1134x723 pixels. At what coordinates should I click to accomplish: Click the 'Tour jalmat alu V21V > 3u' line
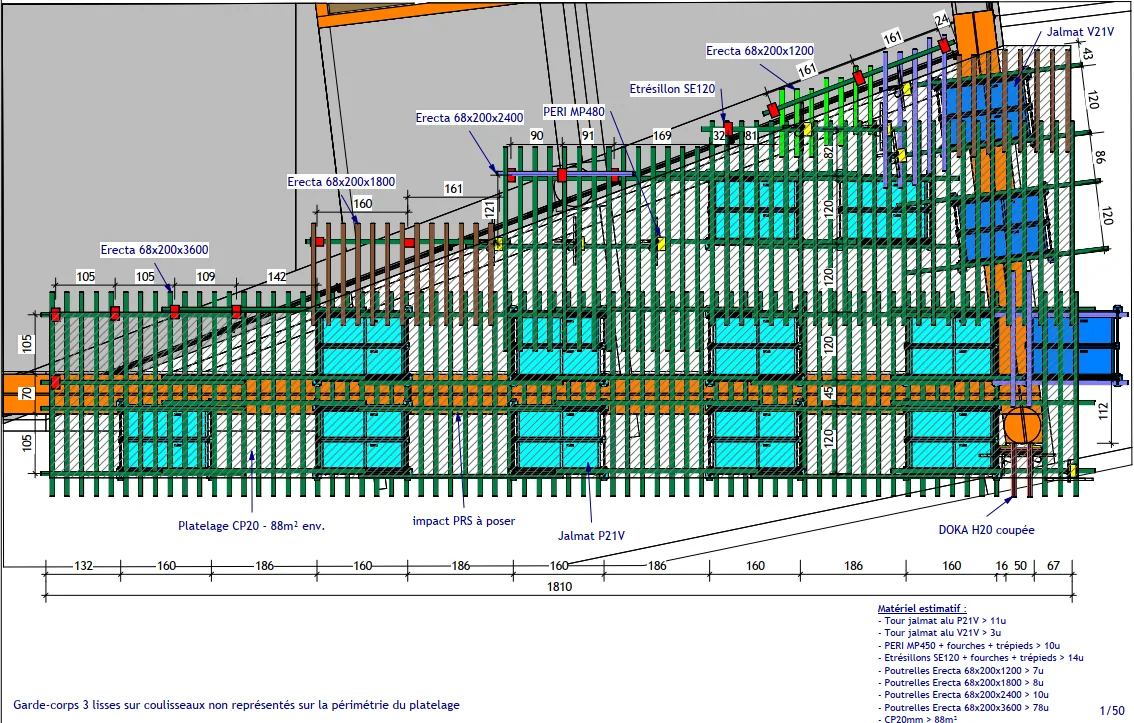939,633
